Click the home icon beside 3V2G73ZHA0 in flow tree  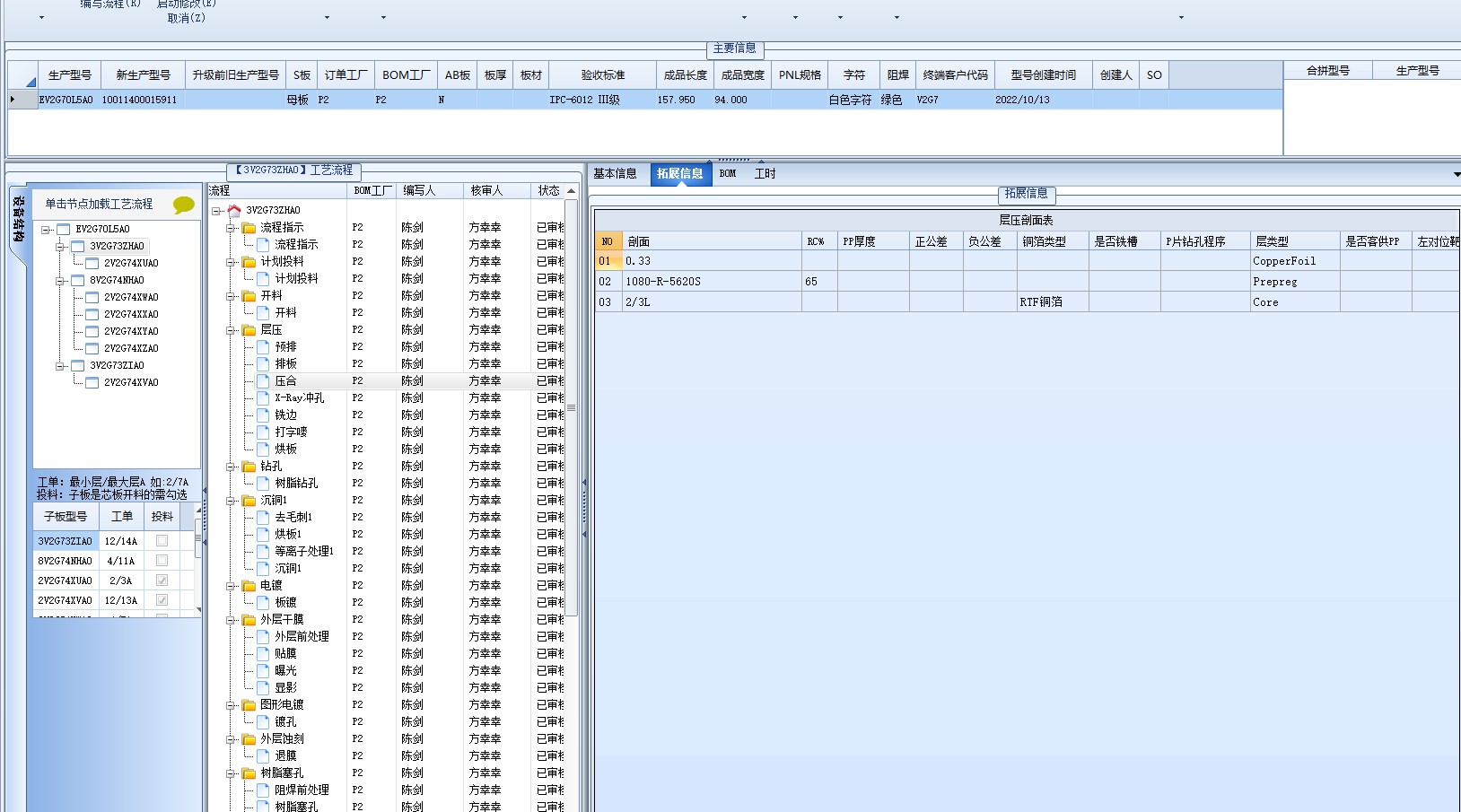pos(234,211)
